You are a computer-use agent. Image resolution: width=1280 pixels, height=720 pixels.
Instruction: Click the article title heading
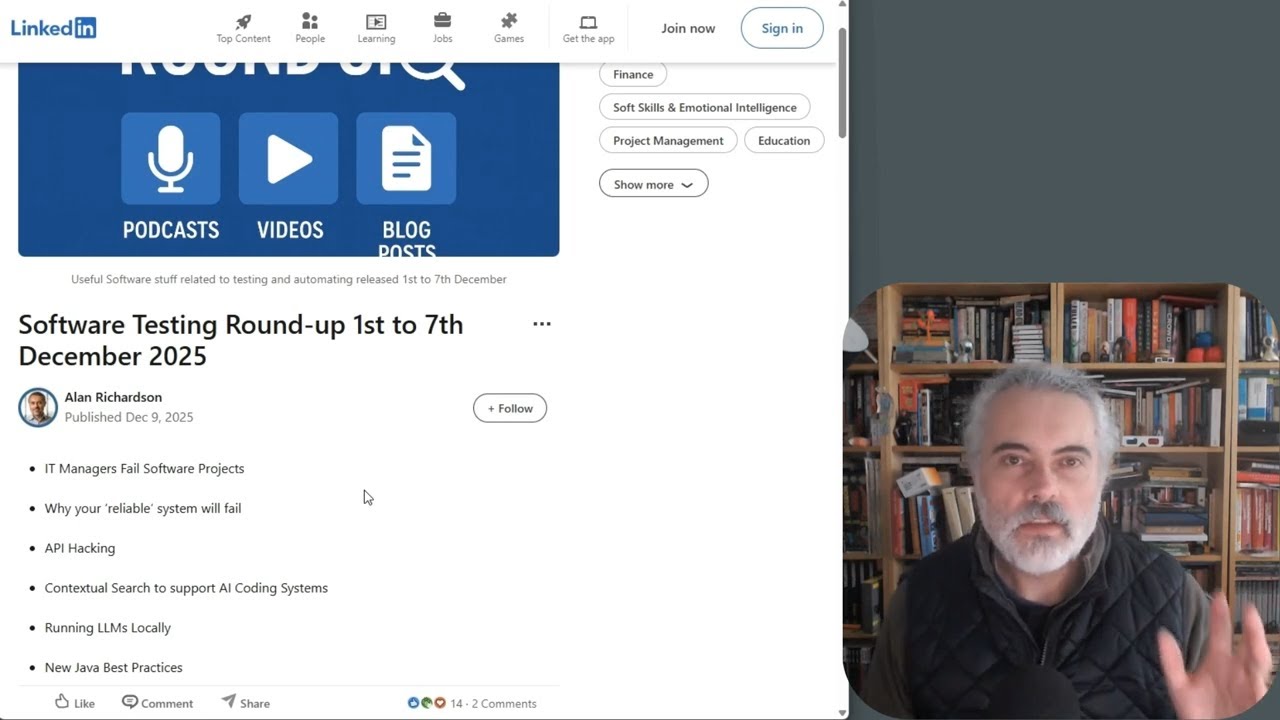[241, 340]
